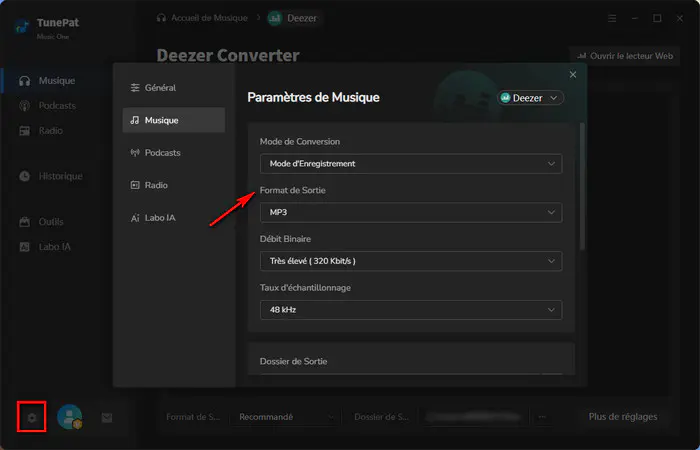Open the hamburger menu in title bar
This screenshot has width=700, height=450.
coord(612,18)
